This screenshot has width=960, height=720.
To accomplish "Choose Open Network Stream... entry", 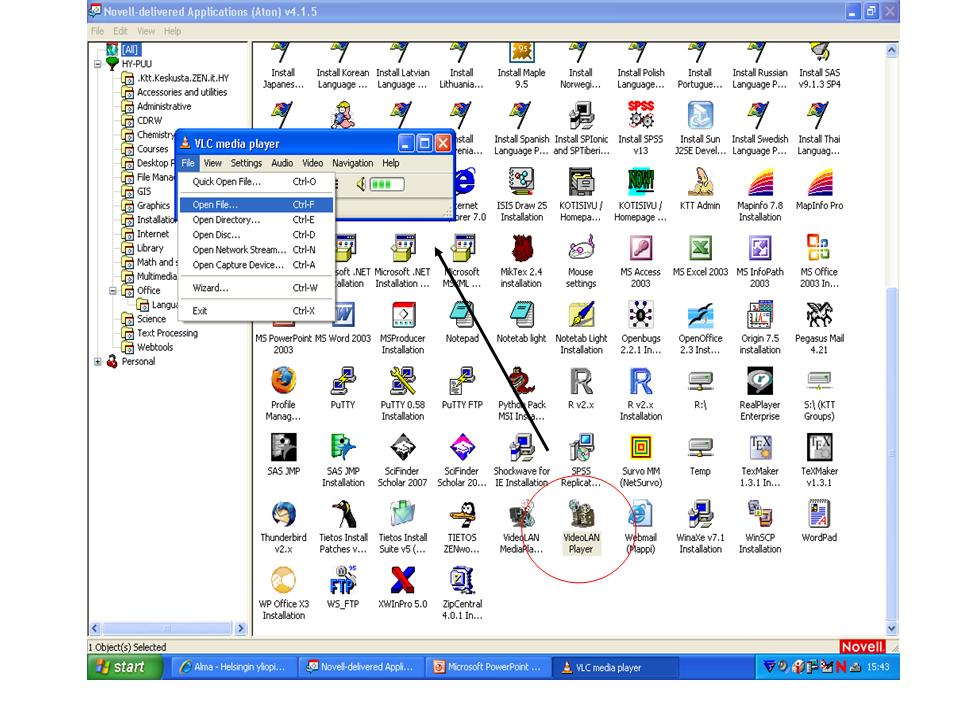I will click(257, 250).
